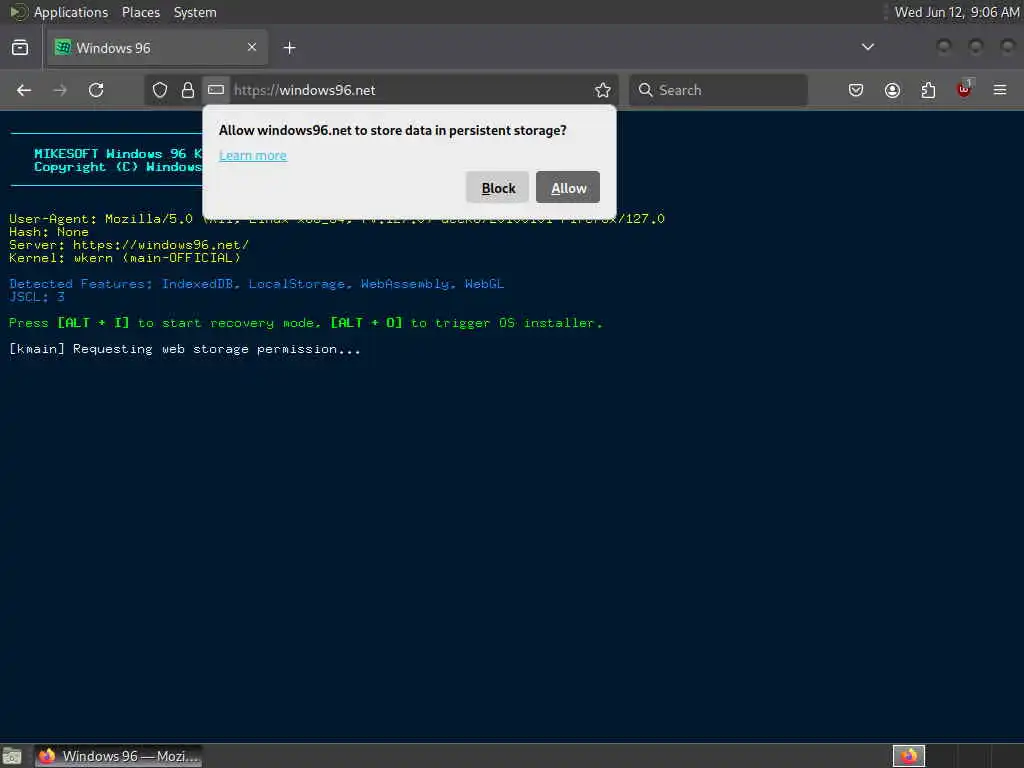
Task: Open Extensions puzzle icon
Action: coord(928,90)
